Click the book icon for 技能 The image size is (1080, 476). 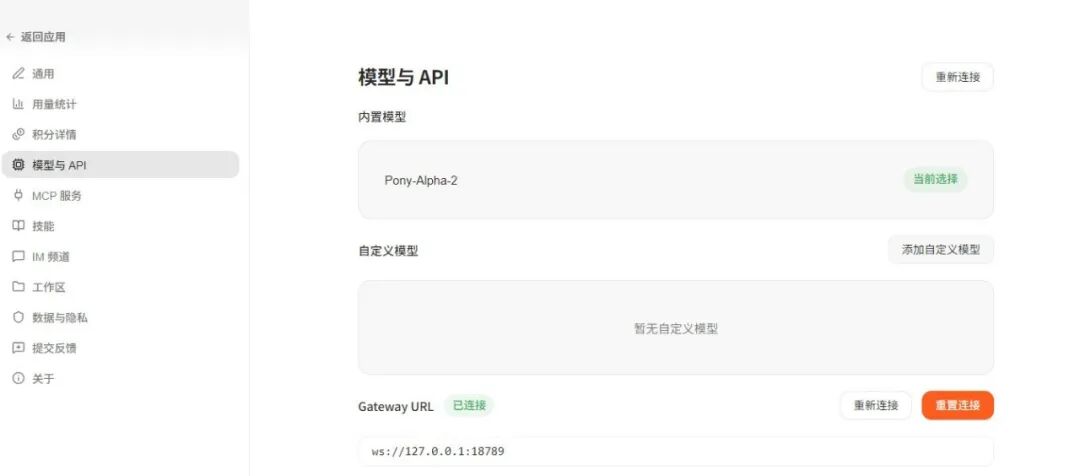pos(18,226)
